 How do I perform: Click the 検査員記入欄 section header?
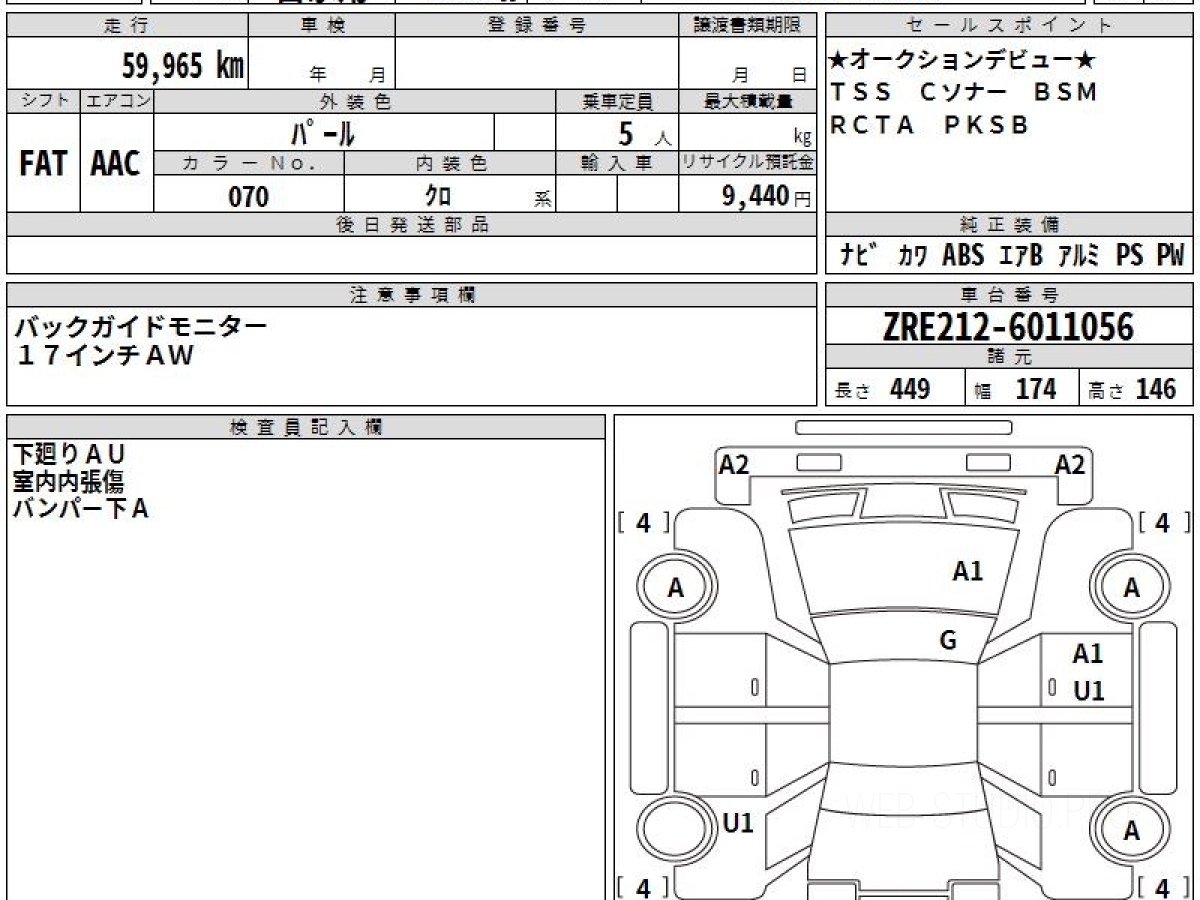coord(306,427)
